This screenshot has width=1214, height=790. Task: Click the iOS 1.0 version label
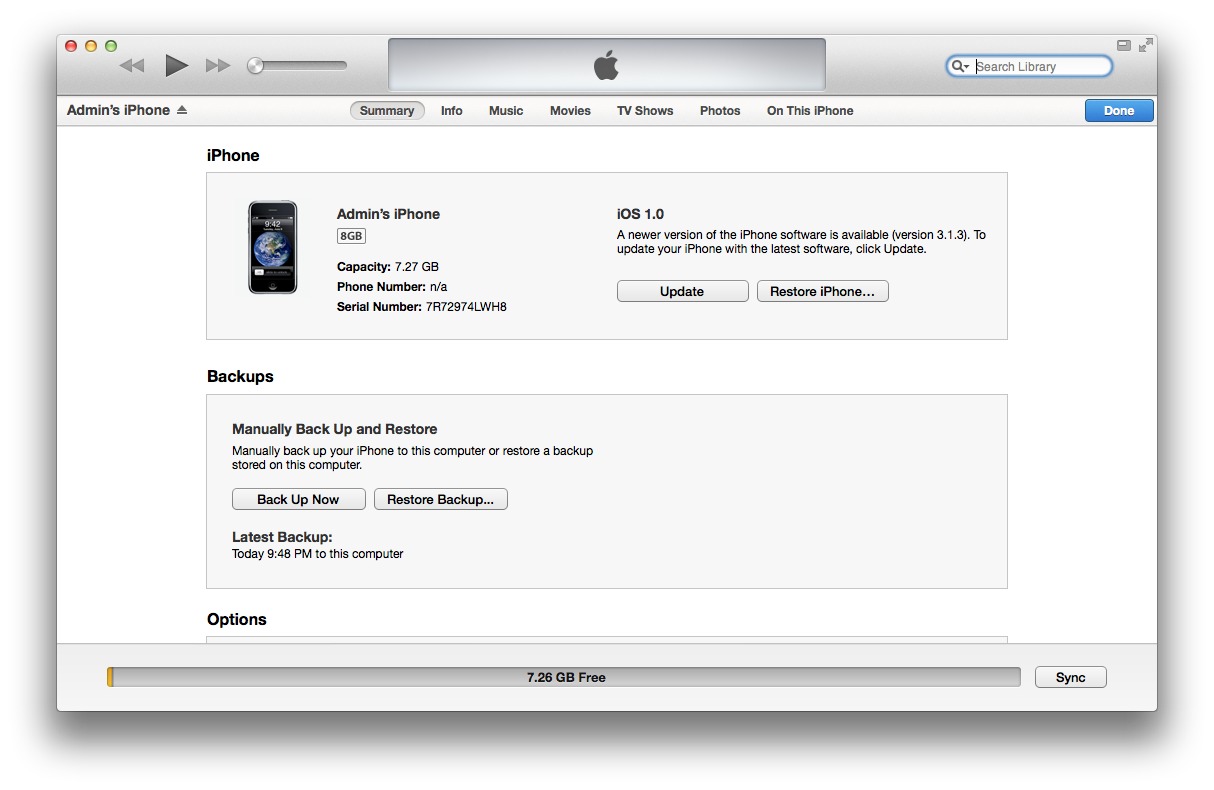640,214
